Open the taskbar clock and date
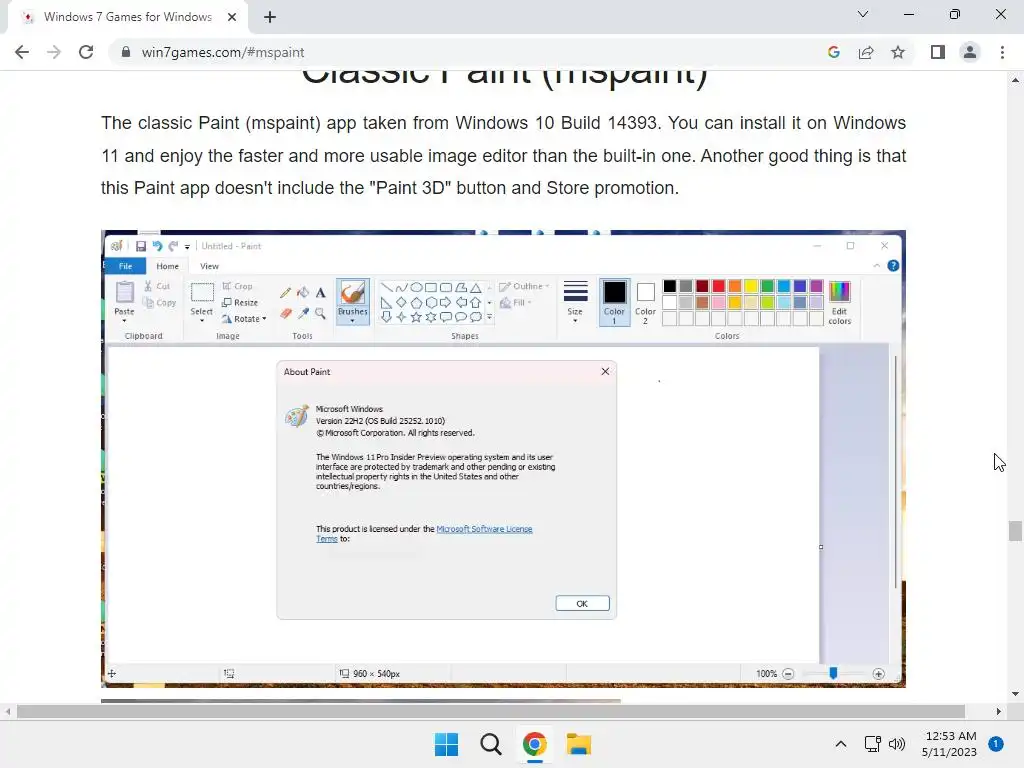The width and height of the screenshot is (1024, 768). [950, 744]
